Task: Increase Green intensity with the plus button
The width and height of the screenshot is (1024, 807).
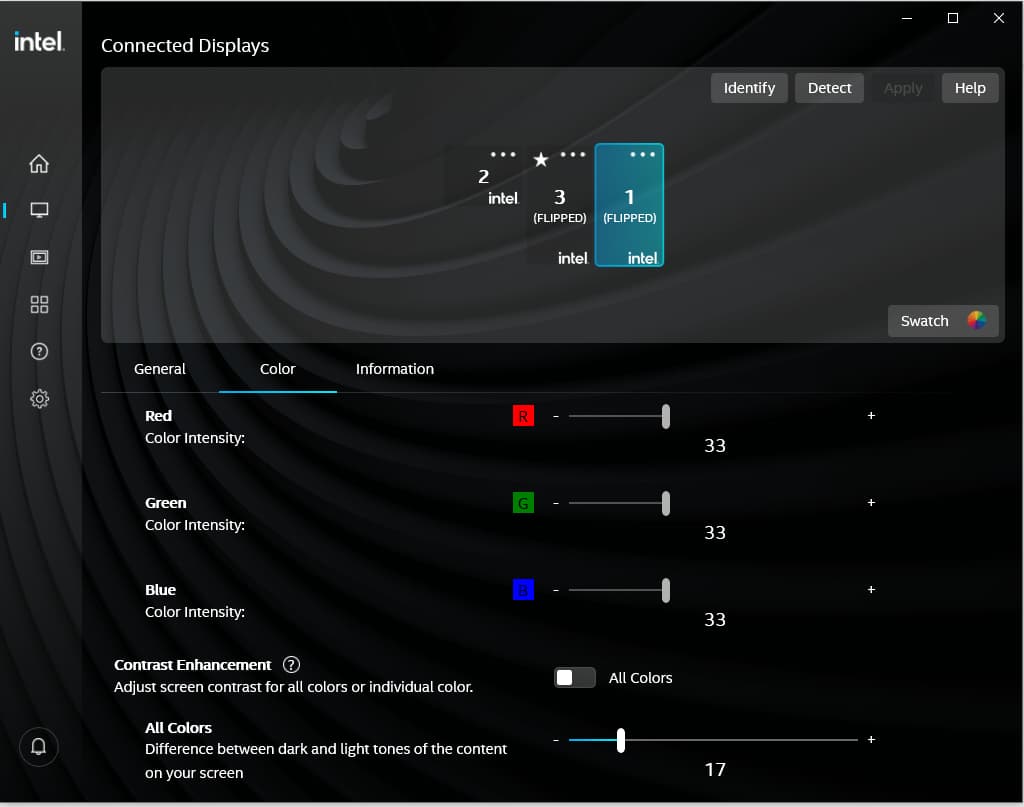Action: point(871,503)
